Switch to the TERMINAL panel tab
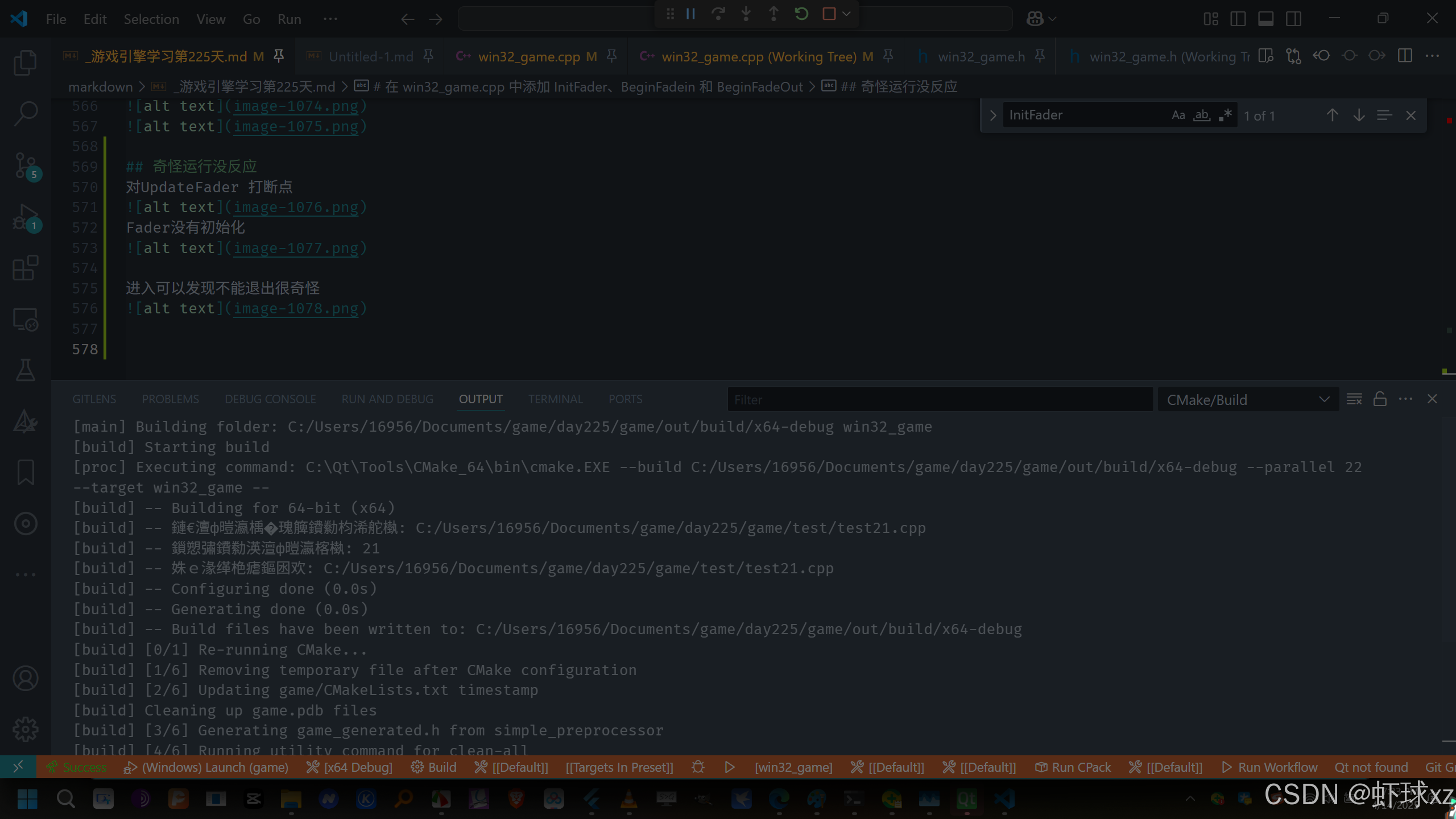Screen dimensions: 1456x819 point(555,399)
